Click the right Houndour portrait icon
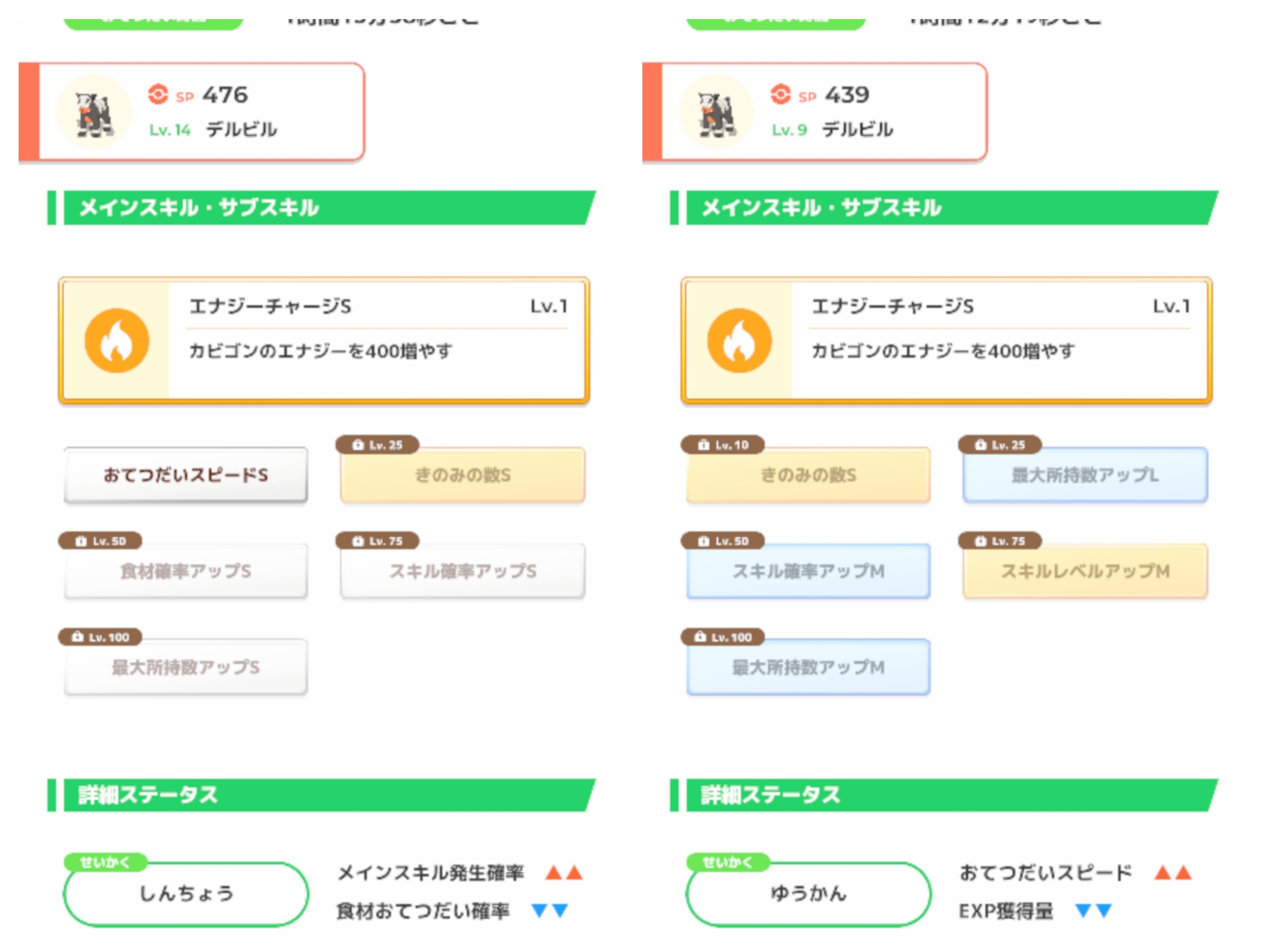The width and height of the screenshot is (1268, 952). (x=716, y=112)
